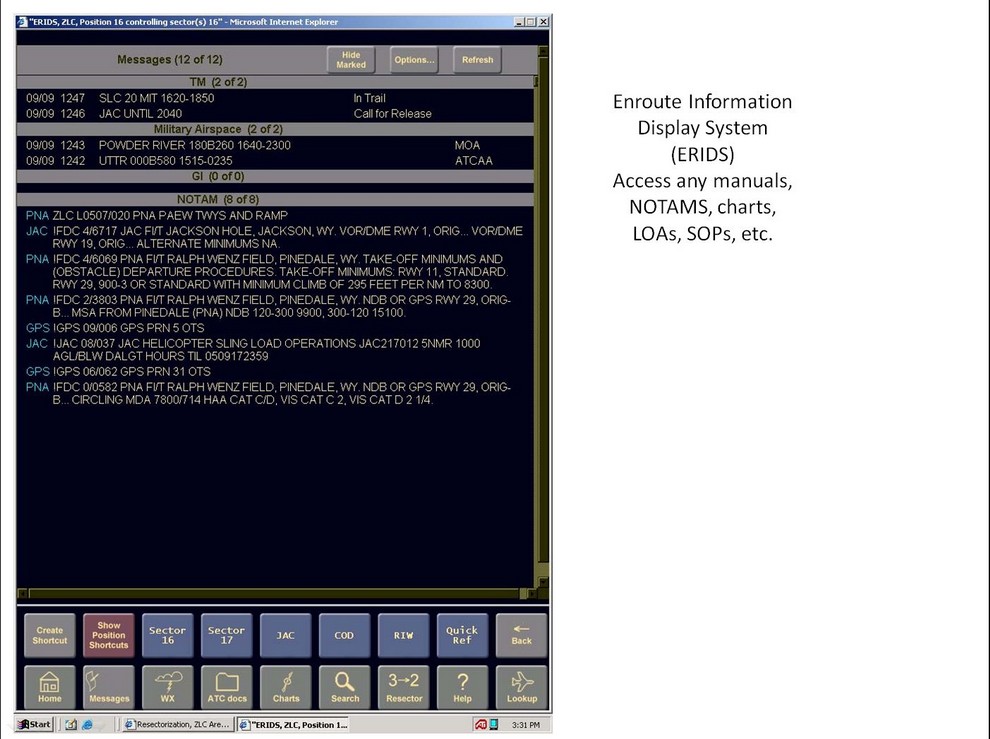Toggle Show Position Shortcuts button
The width and height of the screenshot is (990, 739).
pos(109,635)
